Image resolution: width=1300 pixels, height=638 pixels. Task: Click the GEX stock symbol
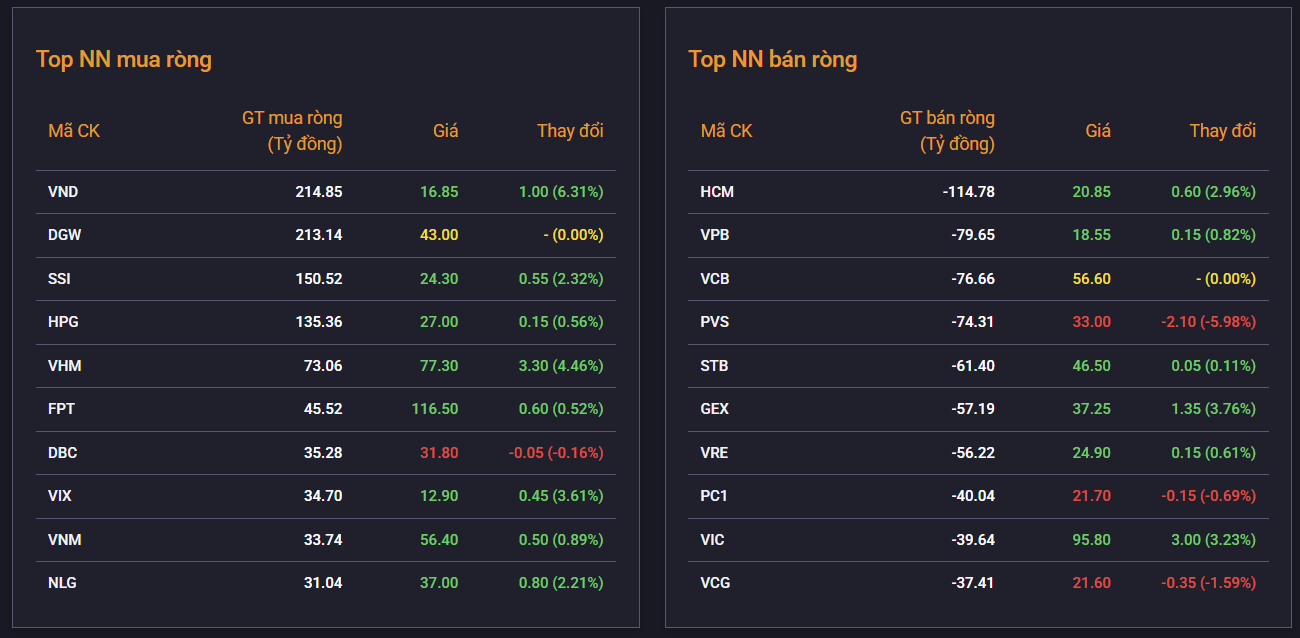715,409
